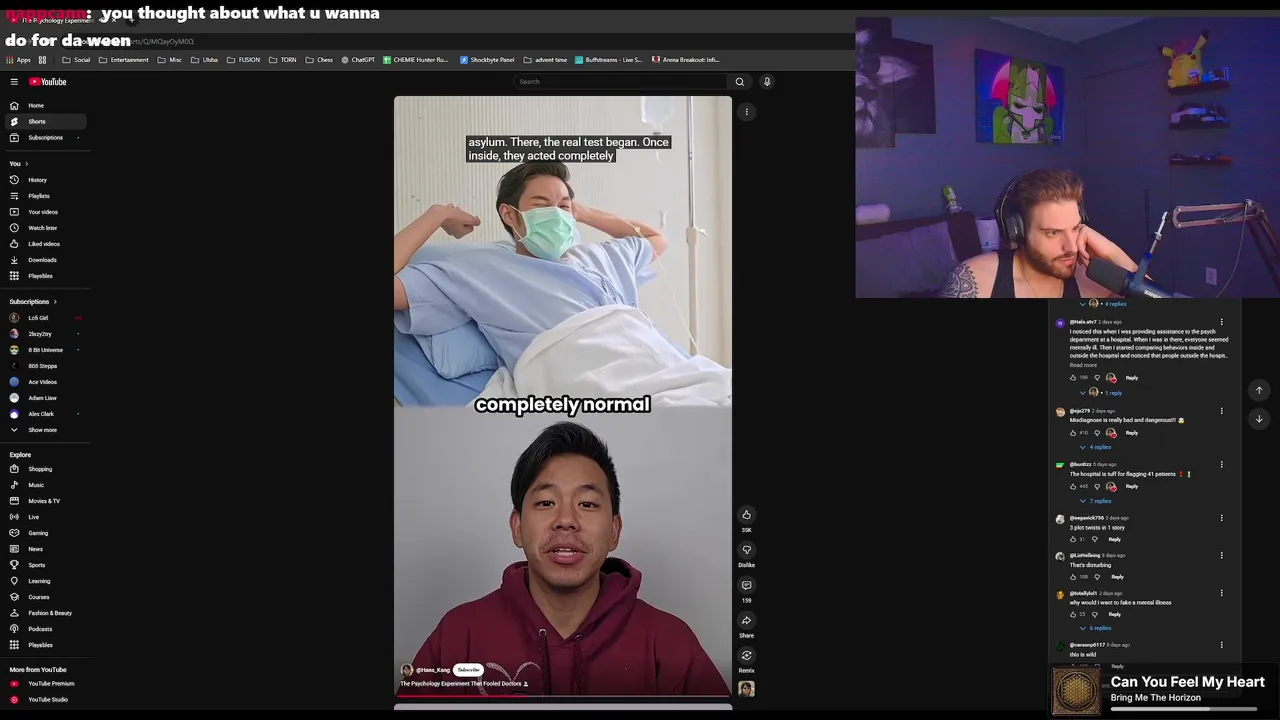The image size is (1280, 720).
Task: Dislike the 'Misdiagnose is really bad' comment
Action: pyautogui.click(x=1097, y=433)
